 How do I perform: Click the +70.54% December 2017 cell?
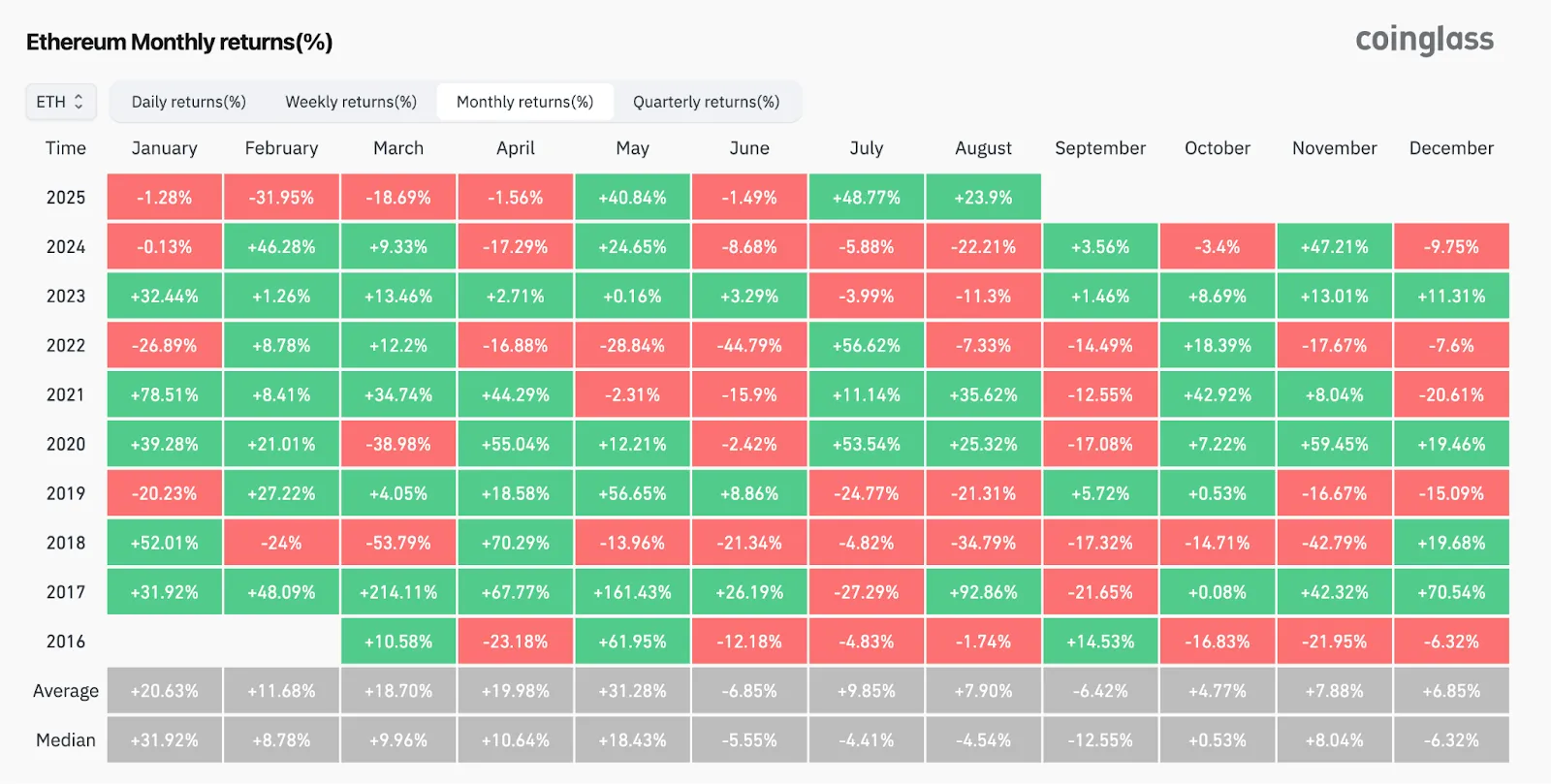click(x=1451, y=591)
